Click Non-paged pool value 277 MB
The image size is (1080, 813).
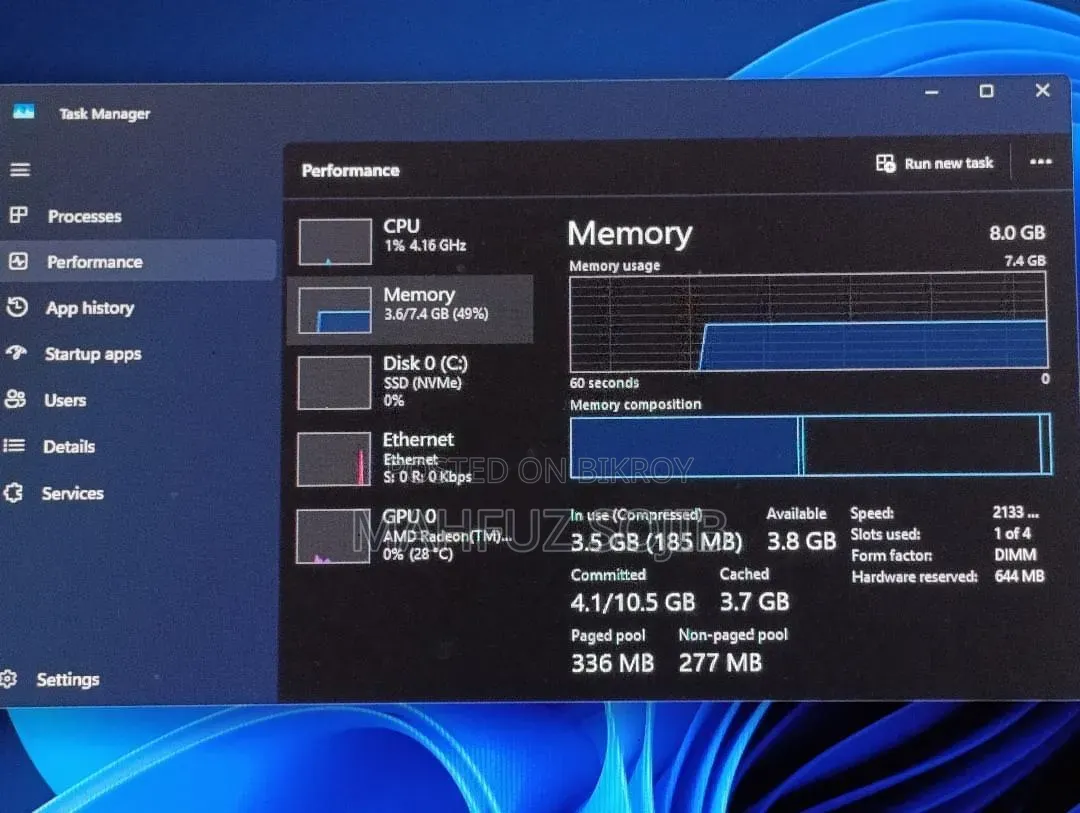pos(720,663)
